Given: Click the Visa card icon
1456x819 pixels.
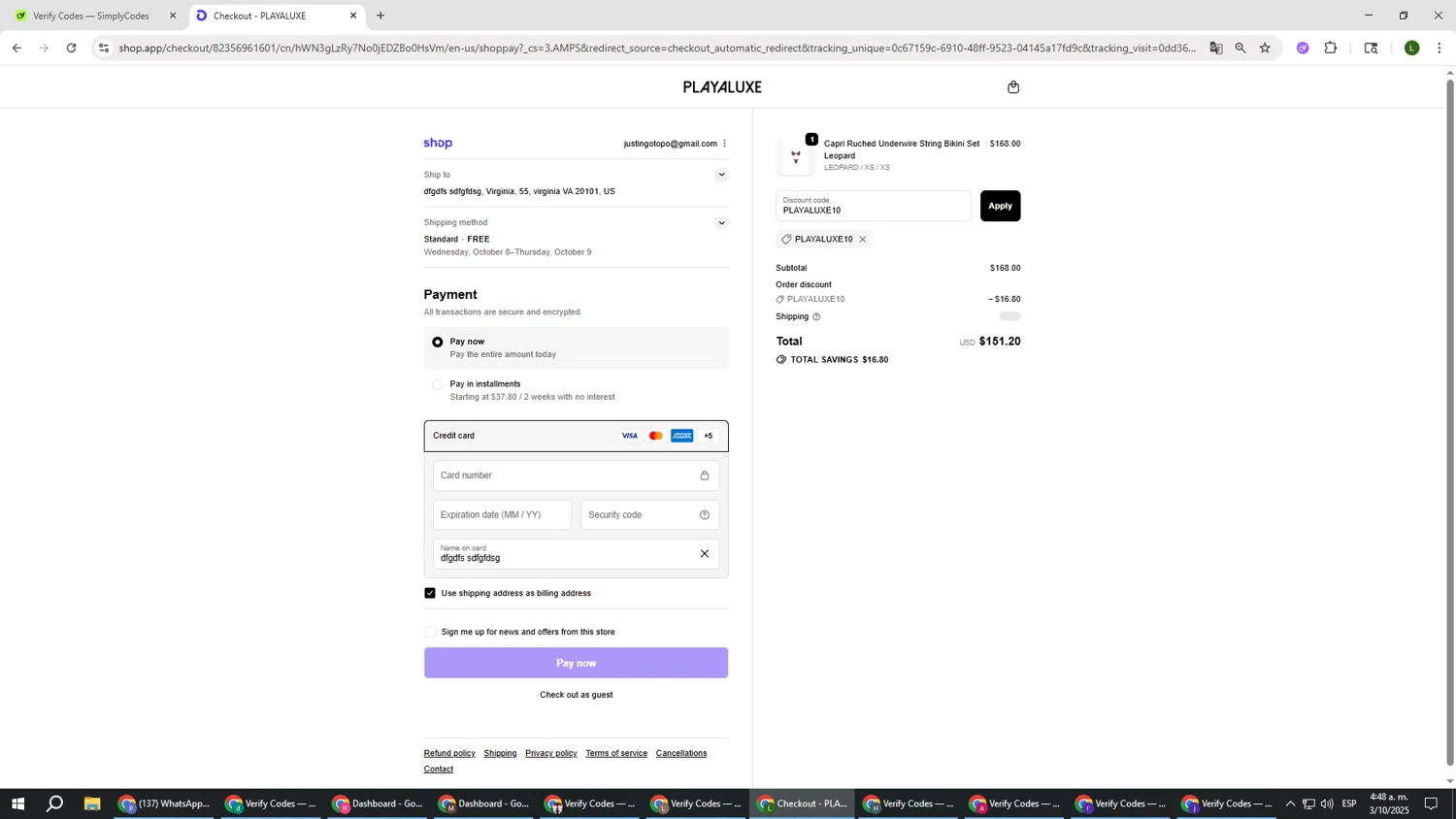Looking at the screenshot, I should [x=629, y=436].
